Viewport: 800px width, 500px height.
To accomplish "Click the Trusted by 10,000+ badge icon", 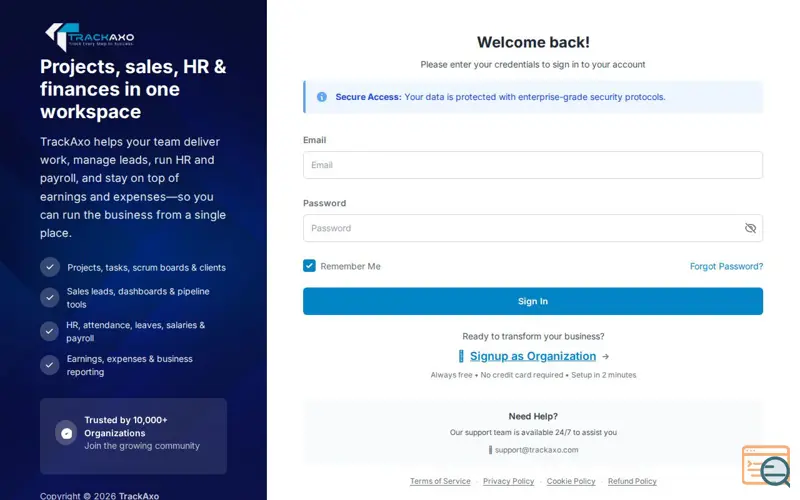I will 66,433.
